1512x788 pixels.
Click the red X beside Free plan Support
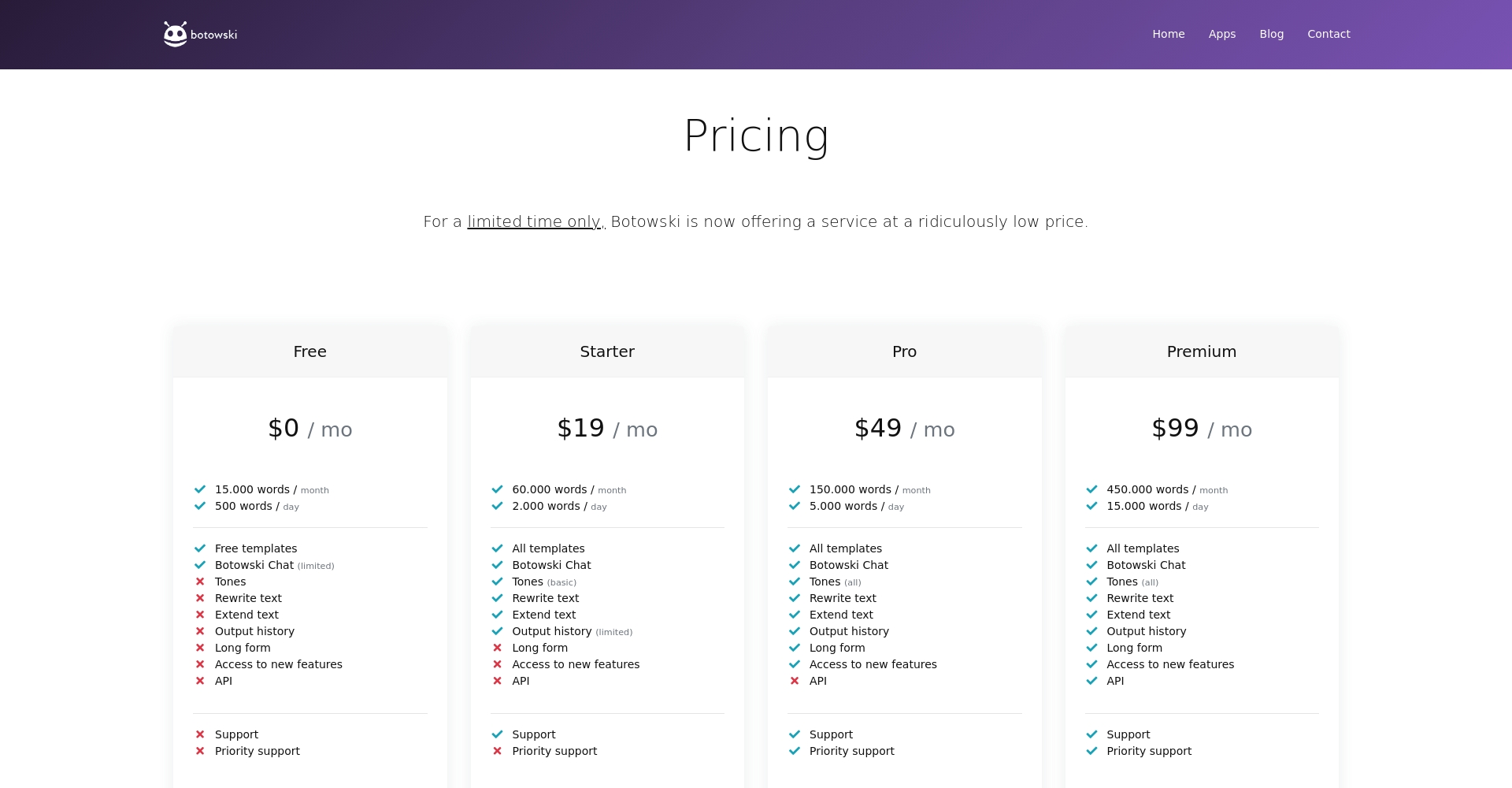tap(200, 734)
